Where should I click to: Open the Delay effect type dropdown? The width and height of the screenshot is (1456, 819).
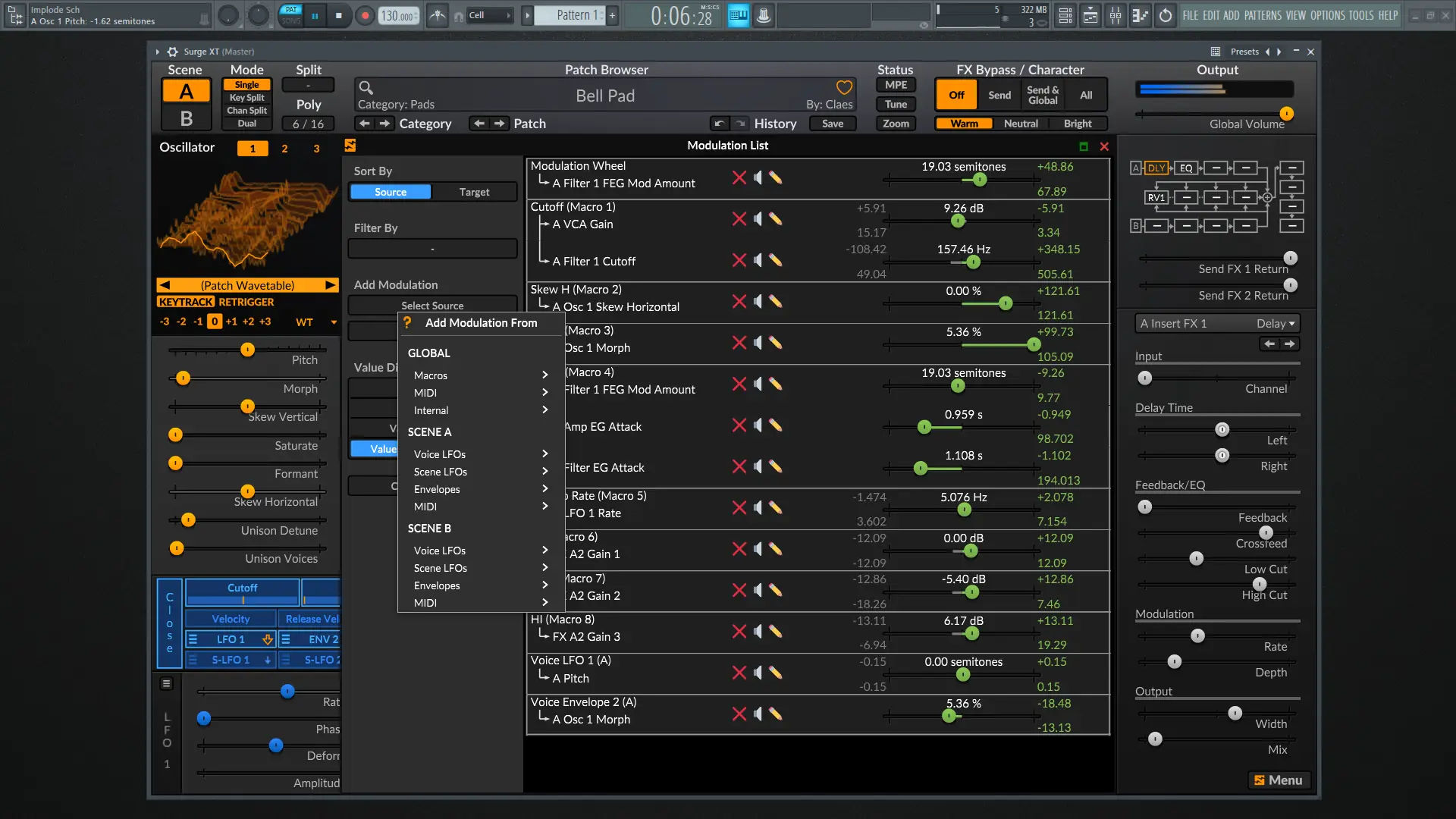coord(1276,323)
